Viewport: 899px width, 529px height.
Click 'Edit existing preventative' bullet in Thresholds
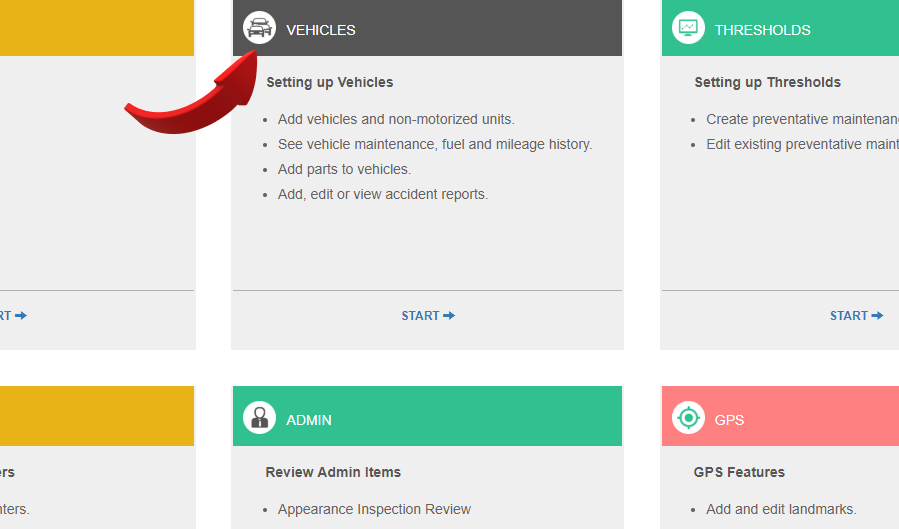coord(802,144)
